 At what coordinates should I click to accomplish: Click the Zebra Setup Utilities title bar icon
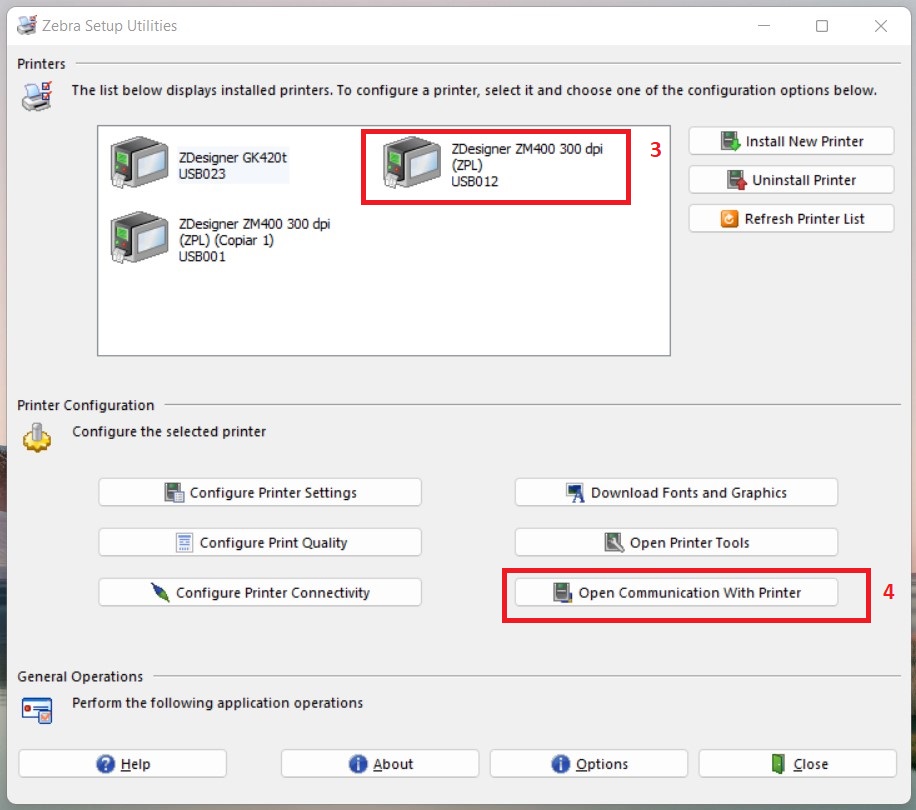point(26,25)
